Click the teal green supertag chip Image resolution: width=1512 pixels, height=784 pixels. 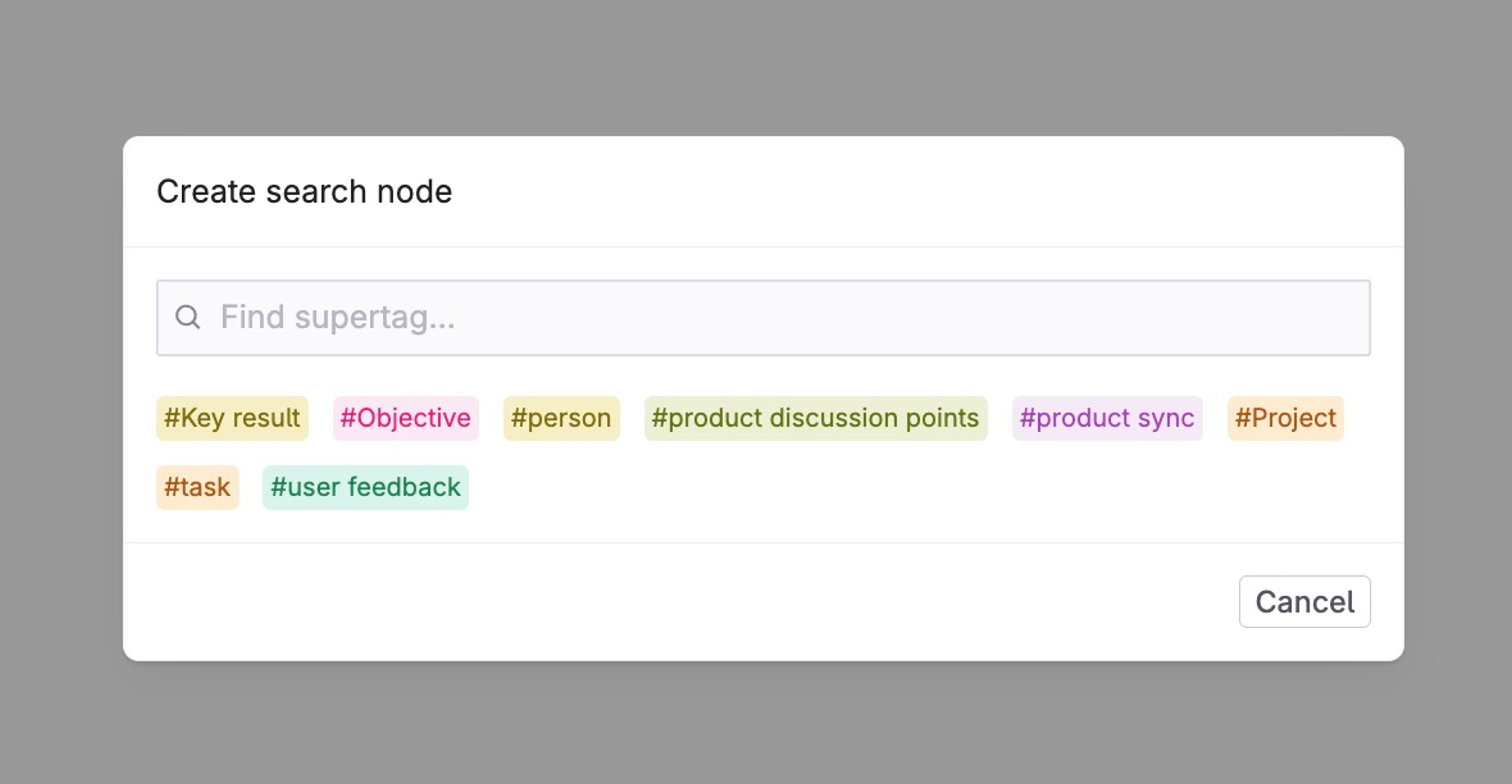pos(365,487)
